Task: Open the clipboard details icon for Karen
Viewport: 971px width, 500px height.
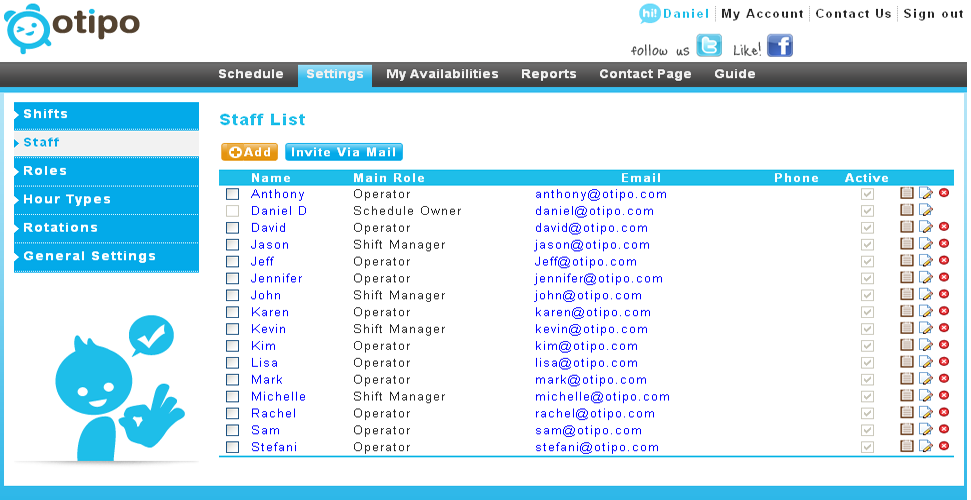Action: click(x=907, y=312)
